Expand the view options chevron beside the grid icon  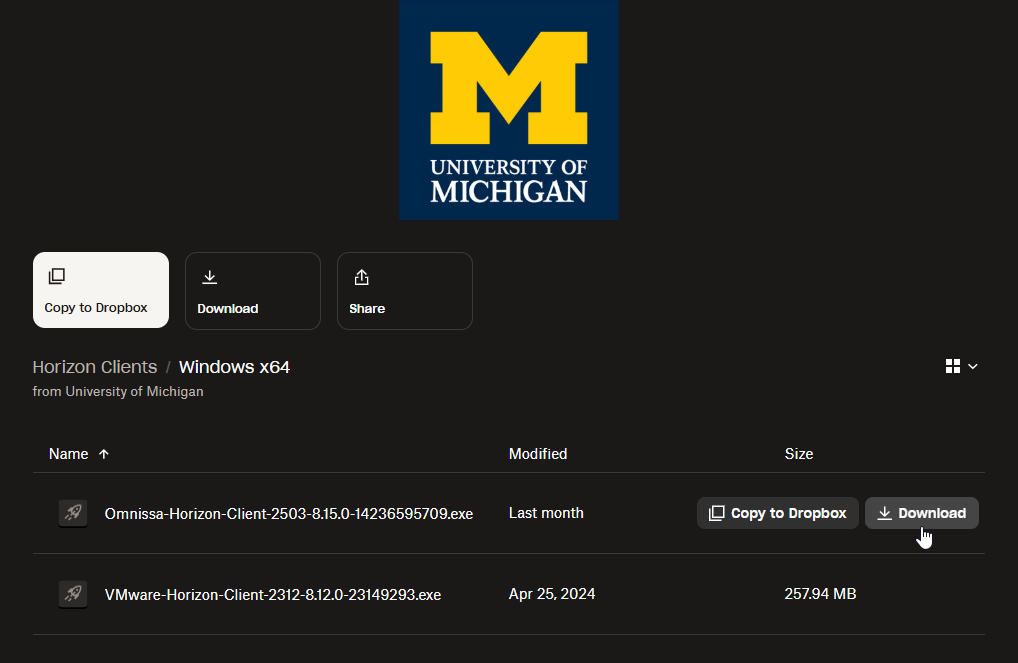(973, 367)
